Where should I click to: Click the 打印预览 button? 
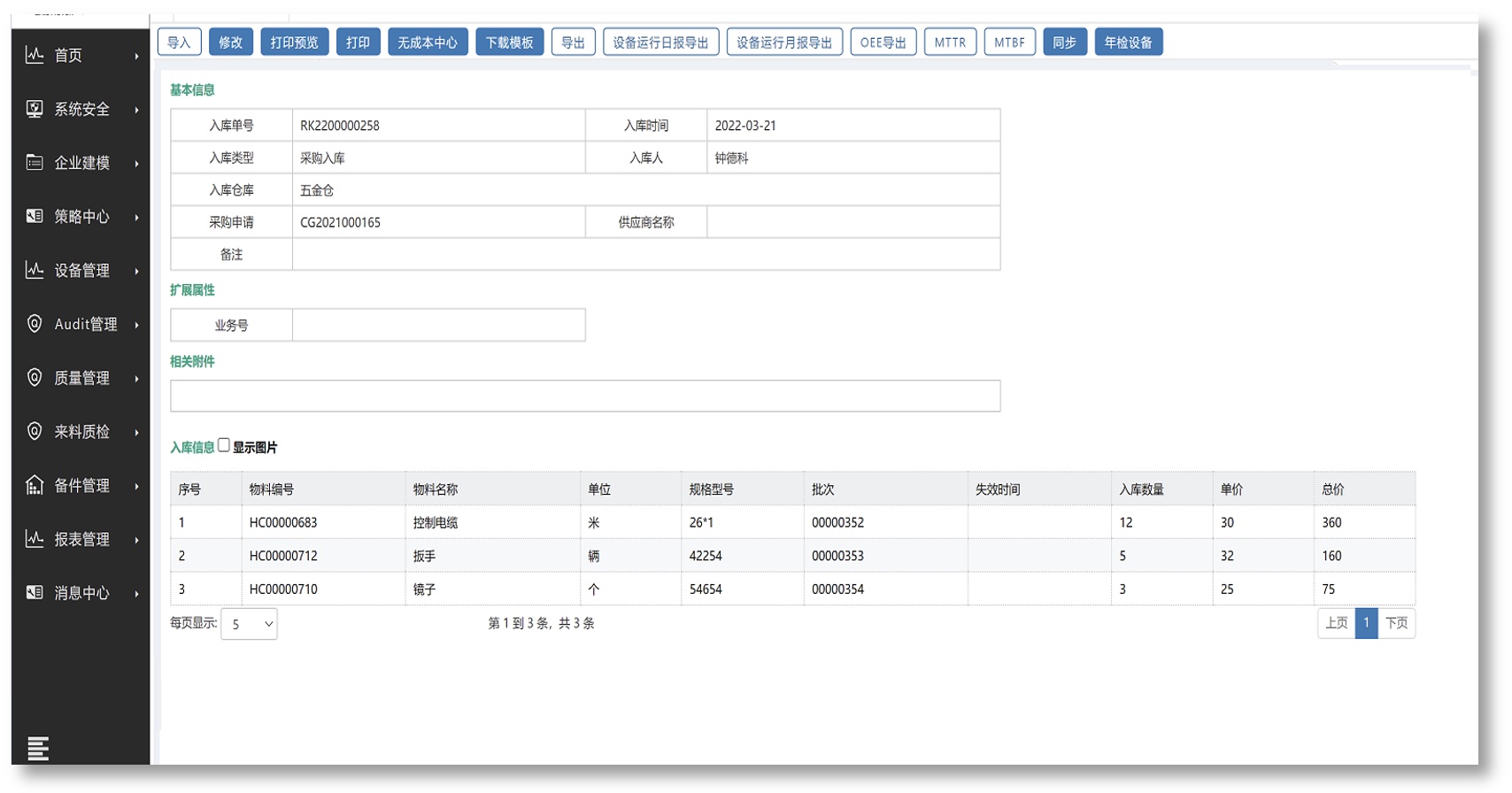294,42
